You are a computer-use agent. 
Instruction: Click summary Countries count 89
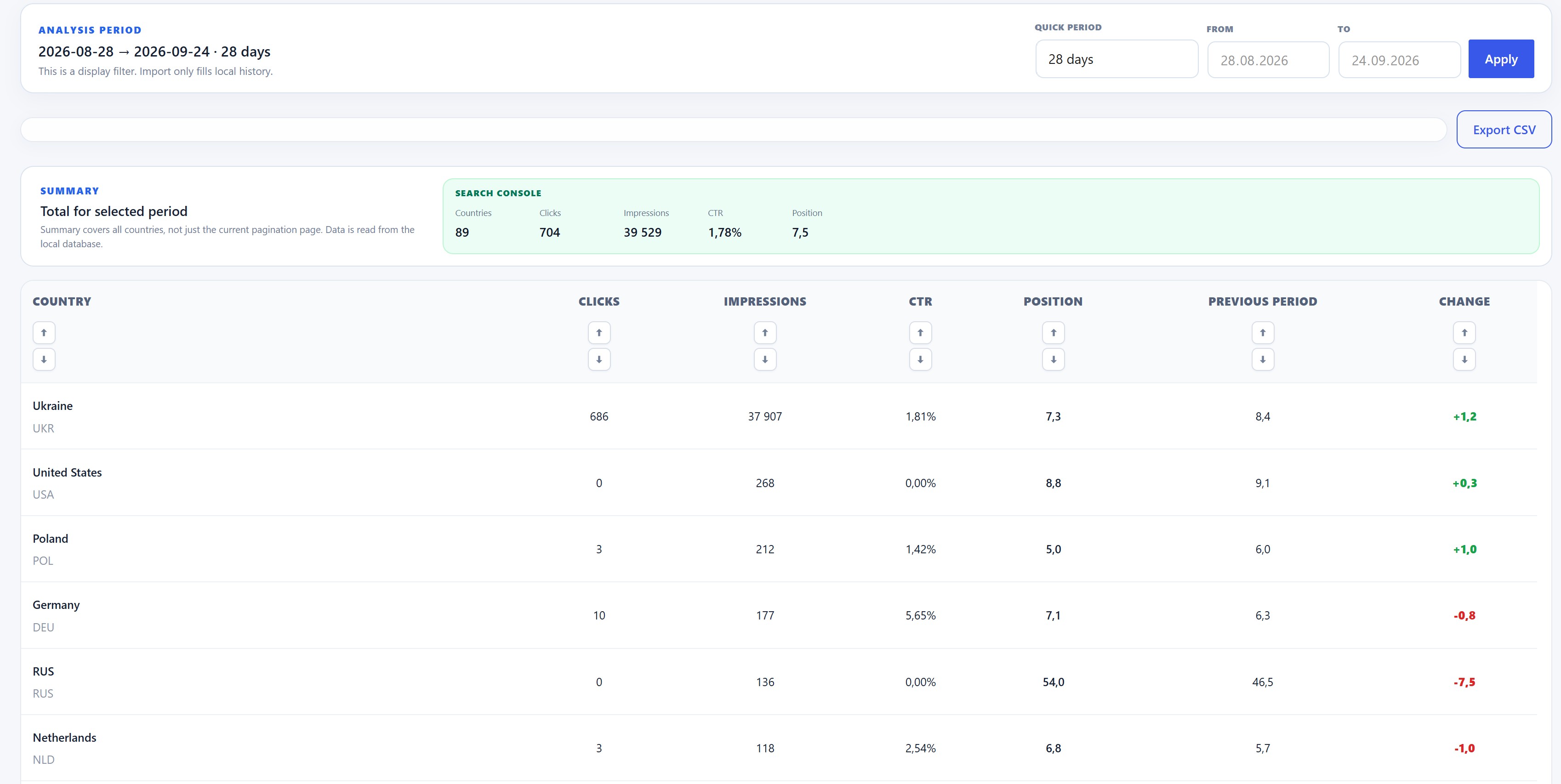point(462,233)
